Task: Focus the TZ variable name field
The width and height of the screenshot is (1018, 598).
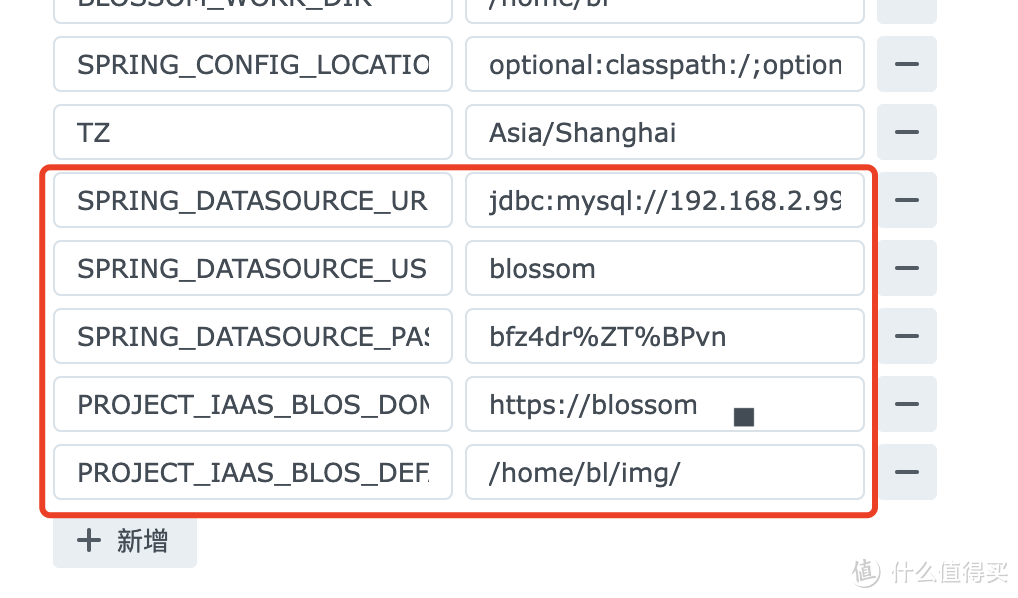Action: pos(252,133)
